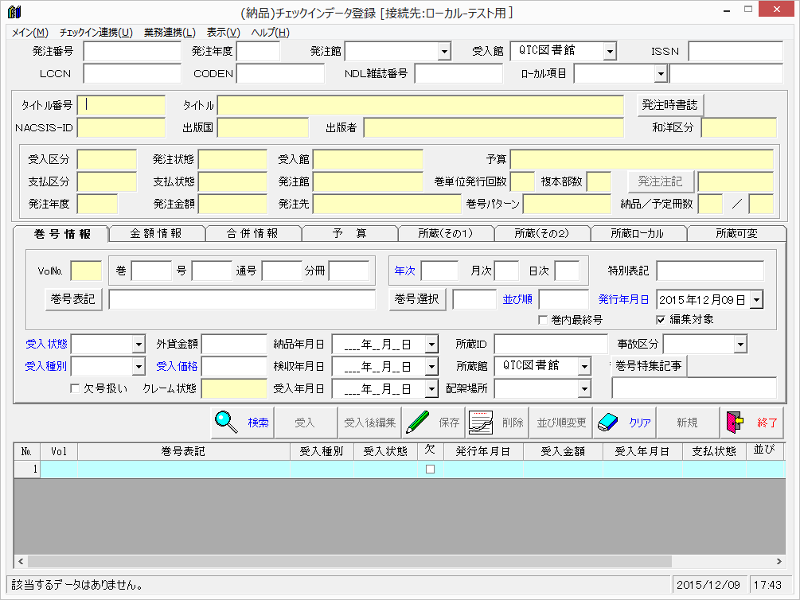The image size is (800, 600).
Task: Open the ヘルプ(H) menu
Action: (x=270, y=33)
